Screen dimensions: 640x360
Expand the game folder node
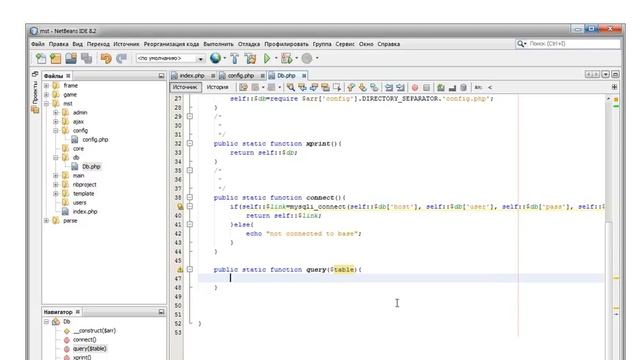(47, 95)
